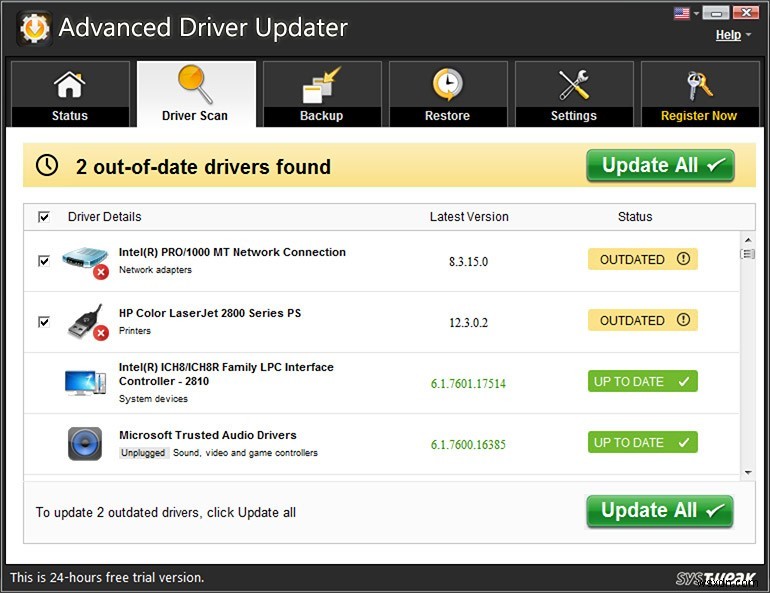
Task: Click the top Update All button
Action: pos(660,165)
